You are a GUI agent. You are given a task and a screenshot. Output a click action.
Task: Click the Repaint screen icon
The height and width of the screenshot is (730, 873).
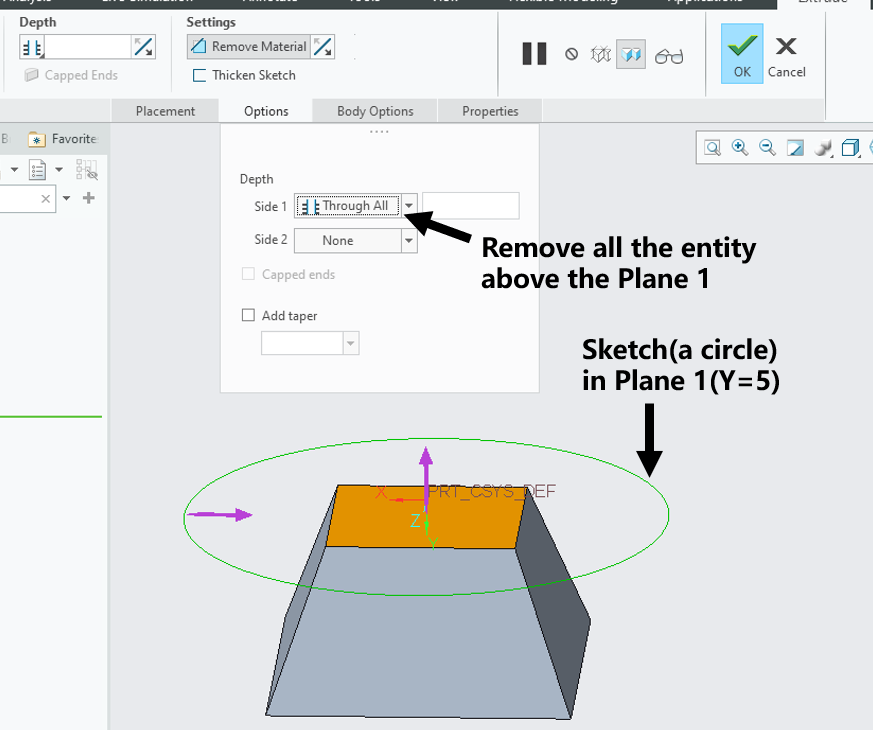pyautogui.click(x=795, y=147)
